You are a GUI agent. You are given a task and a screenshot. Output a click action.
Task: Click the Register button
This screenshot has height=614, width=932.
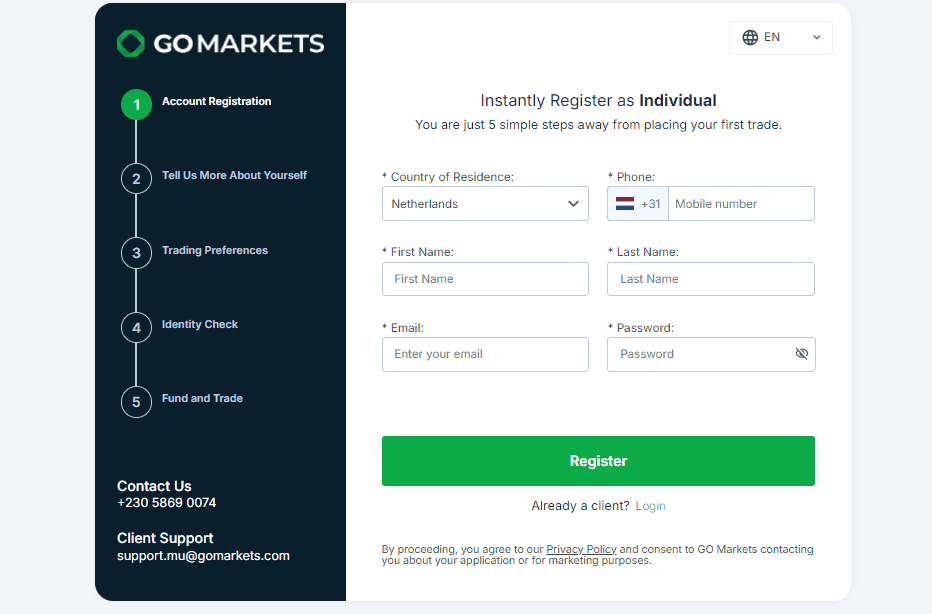click(598, 460)
